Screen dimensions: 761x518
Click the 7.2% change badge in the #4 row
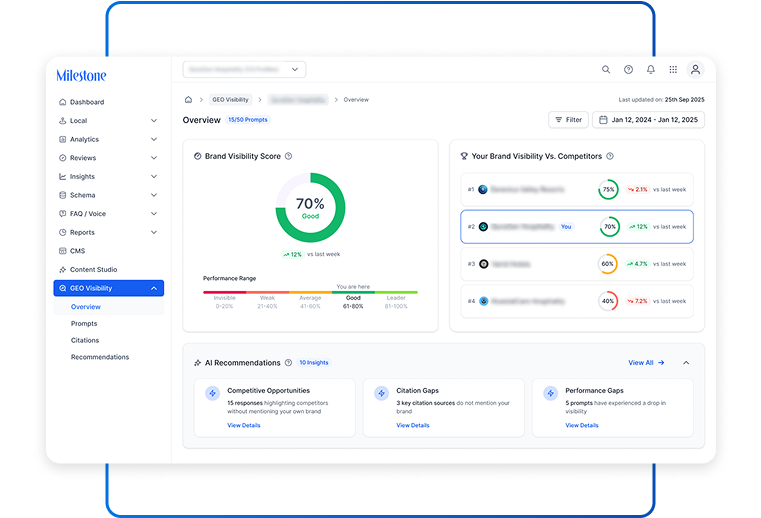637,301
